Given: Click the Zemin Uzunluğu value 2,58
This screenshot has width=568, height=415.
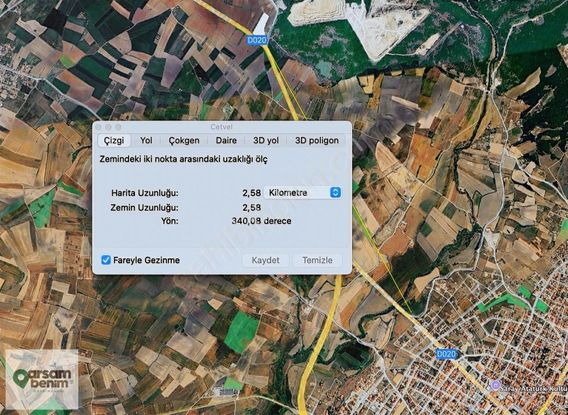Looking at the screenshot, I should click(x=252, y=208).
